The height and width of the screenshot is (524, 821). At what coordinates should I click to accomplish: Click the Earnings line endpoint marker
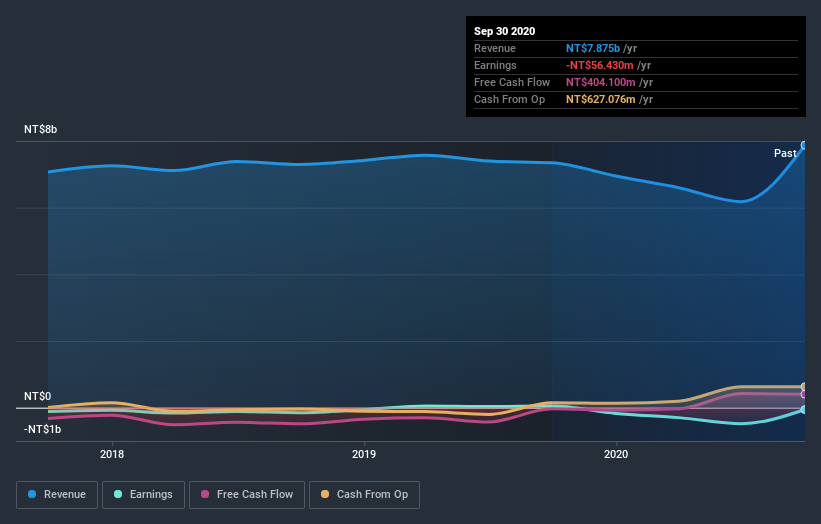click(x=804, y=409)
